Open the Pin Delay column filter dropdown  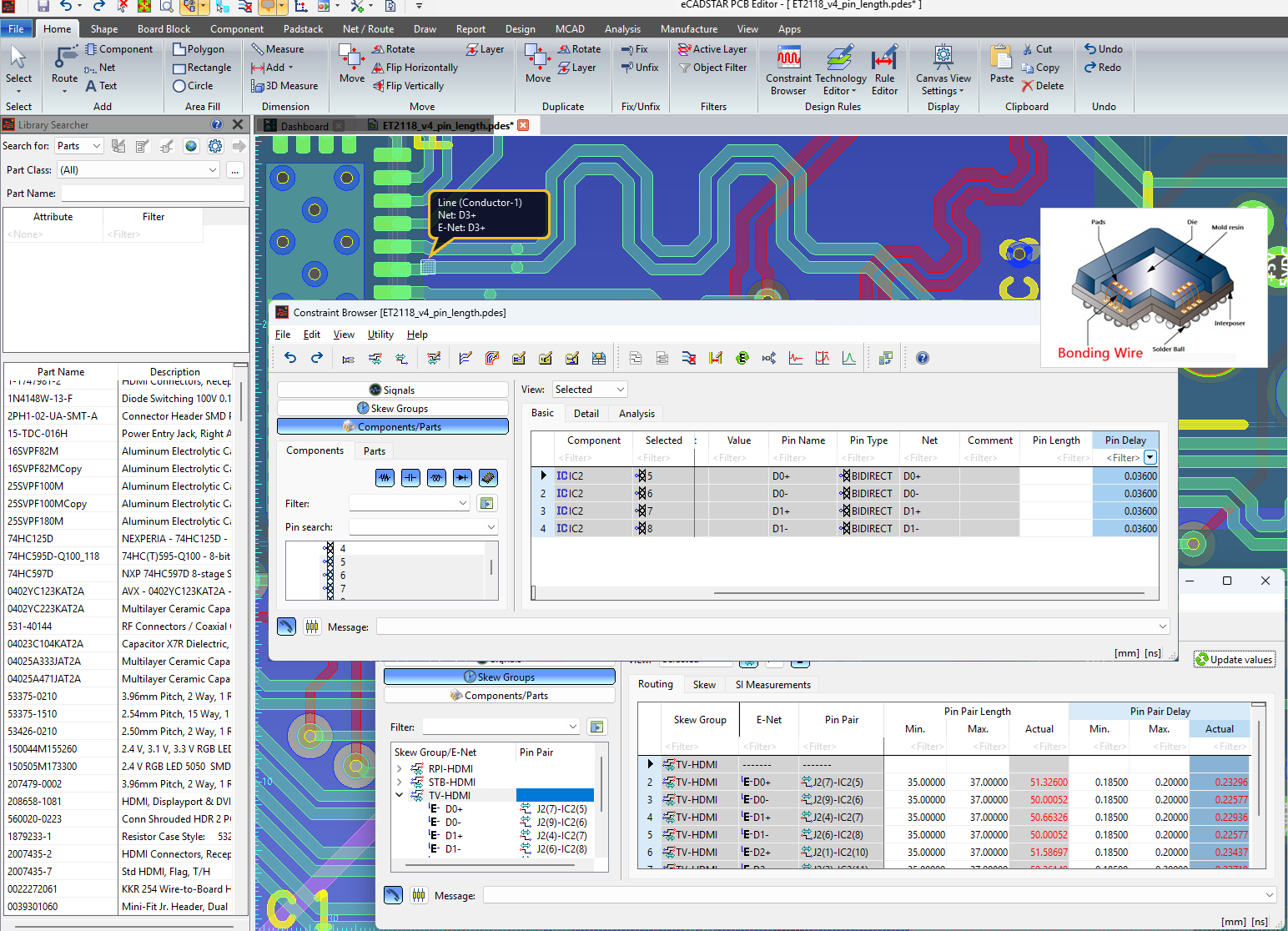[1150, 457]
